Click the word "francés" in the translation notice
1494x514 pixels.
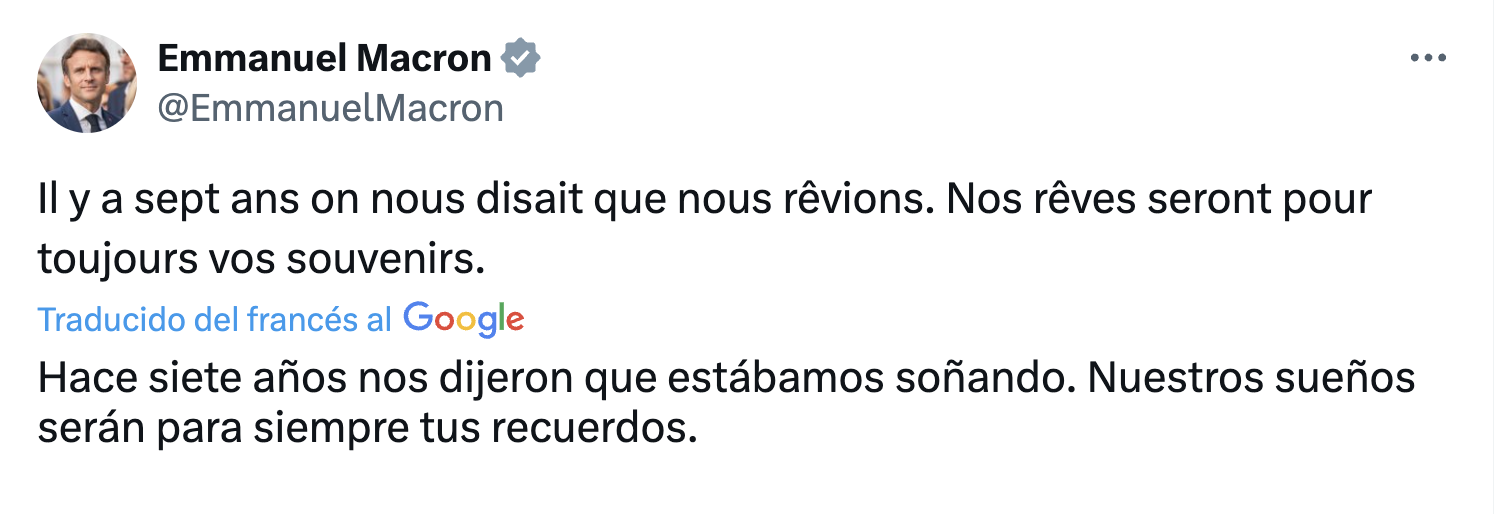tap(302, 320)
